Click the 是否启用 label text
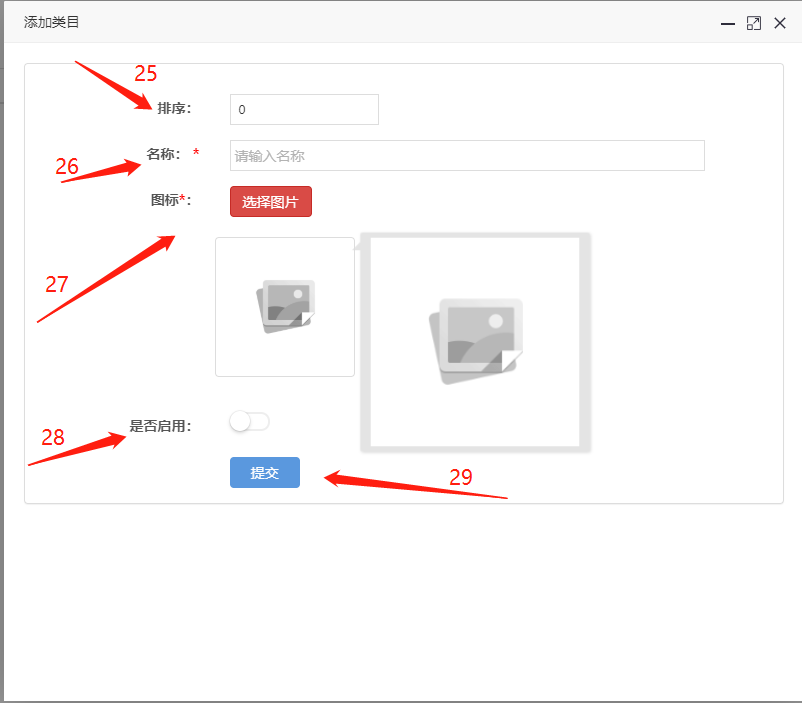 click(160, 426)
